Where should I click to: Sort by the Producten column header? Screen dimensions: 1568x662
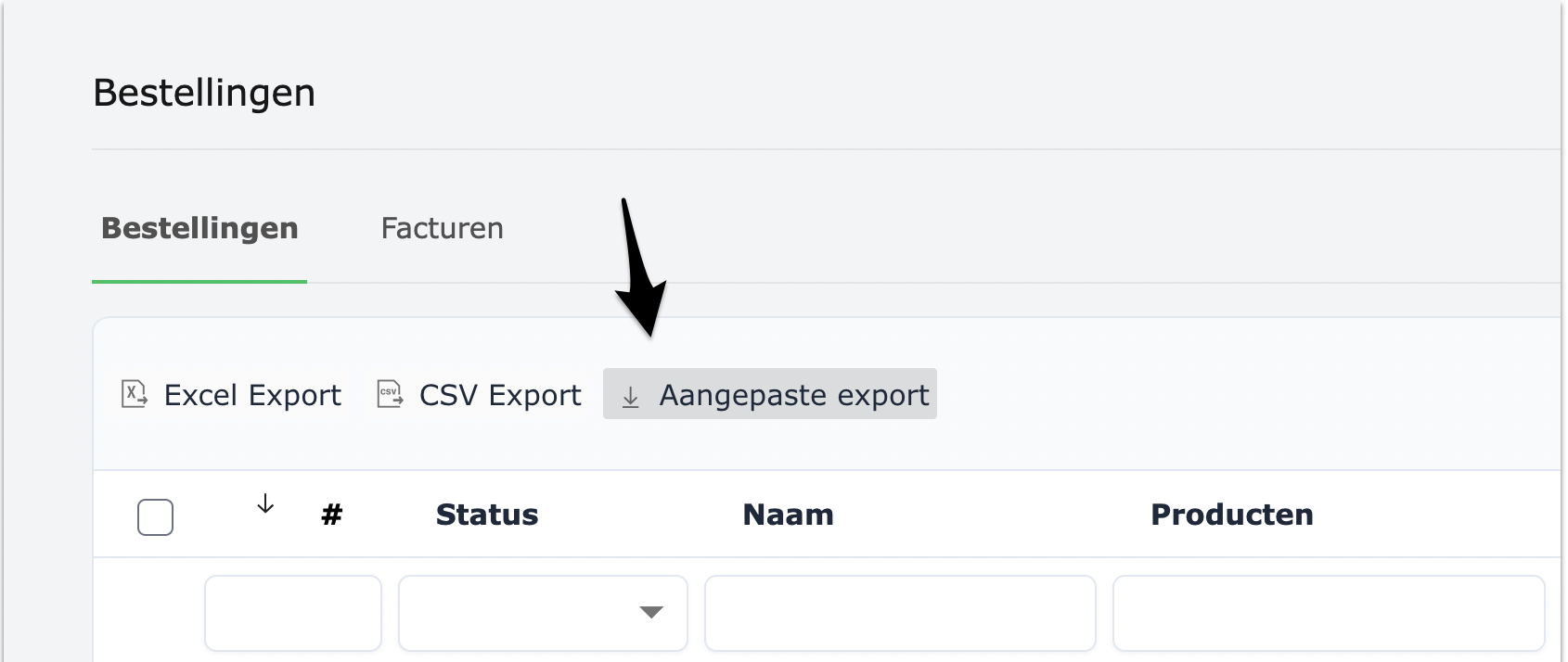[1231, 515]
